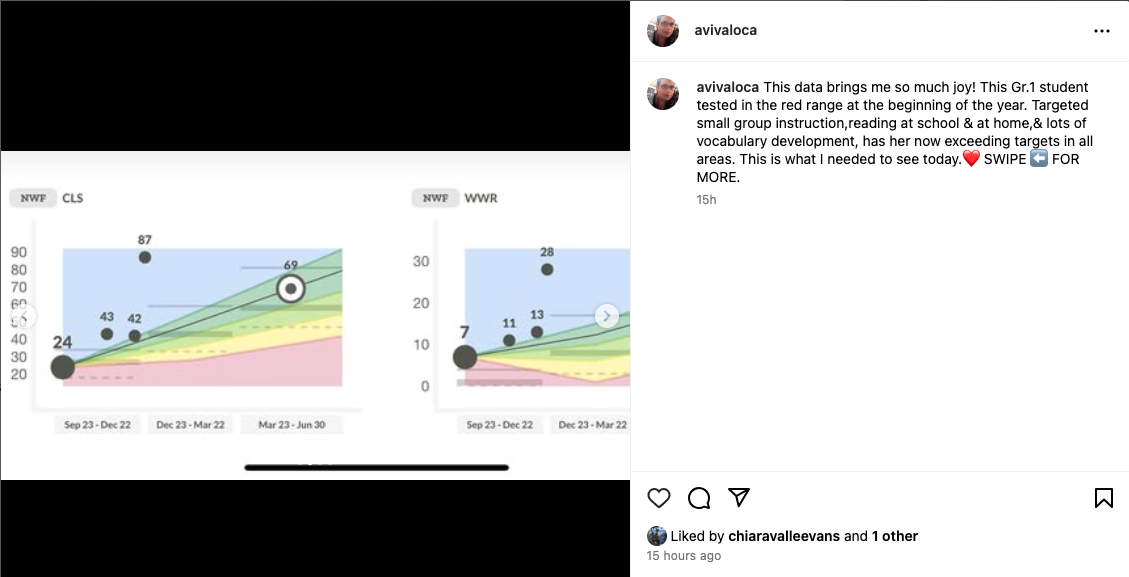Click the NWF badge beside WWR
The width and height of the screenshot is (1129, 577).
(x=435, y=198)
